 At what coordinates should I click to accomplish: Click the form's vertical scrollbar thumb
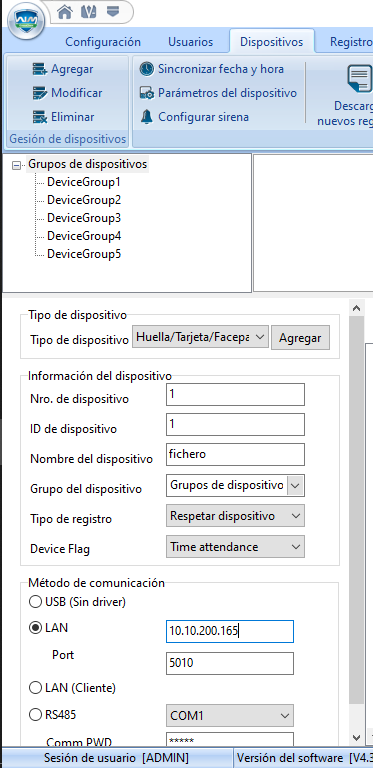tap(357, 509)
